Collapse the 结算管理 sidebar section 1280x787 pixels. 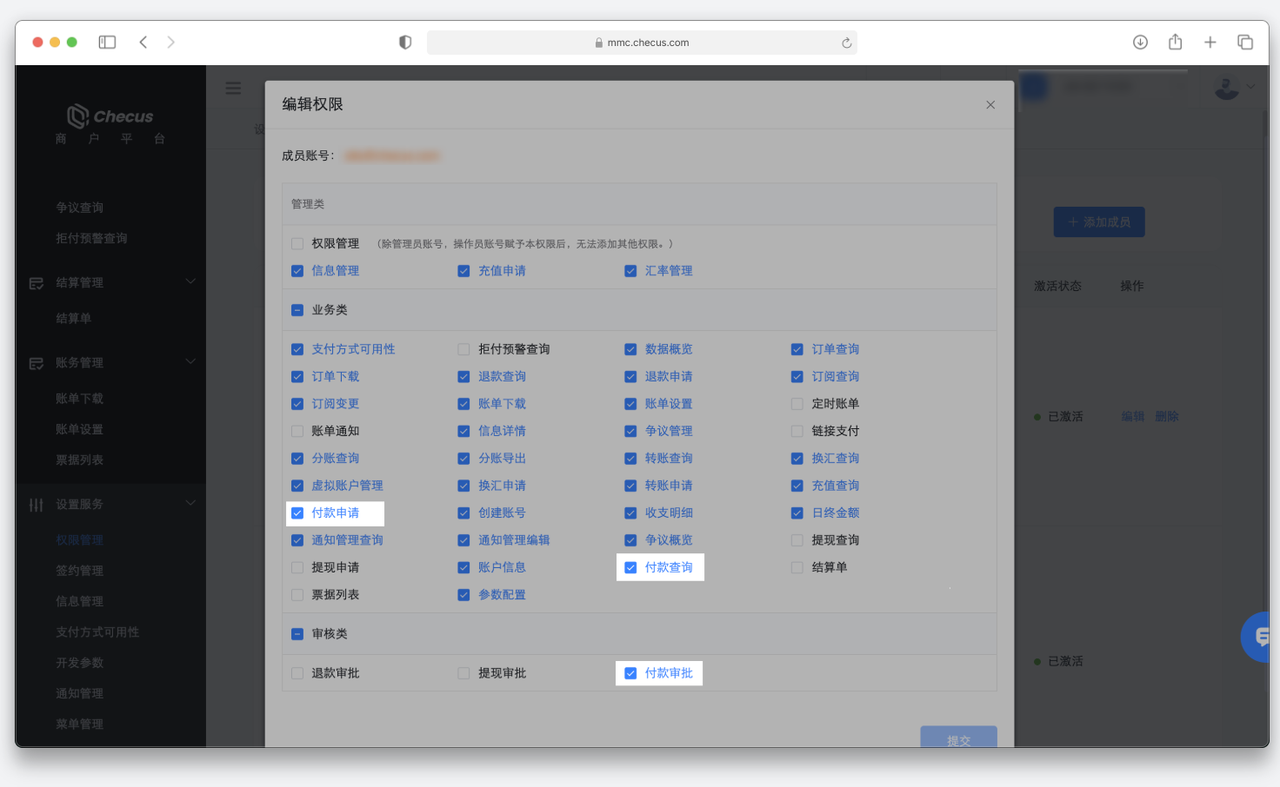pos(190,283)
